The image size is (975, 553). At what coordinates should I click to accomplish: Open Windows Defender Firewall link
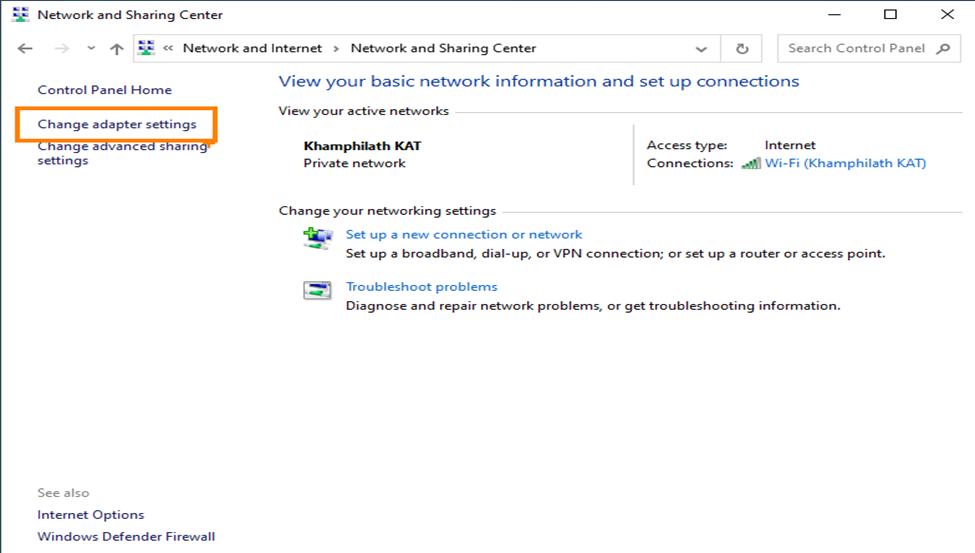[x=126, y=536]
